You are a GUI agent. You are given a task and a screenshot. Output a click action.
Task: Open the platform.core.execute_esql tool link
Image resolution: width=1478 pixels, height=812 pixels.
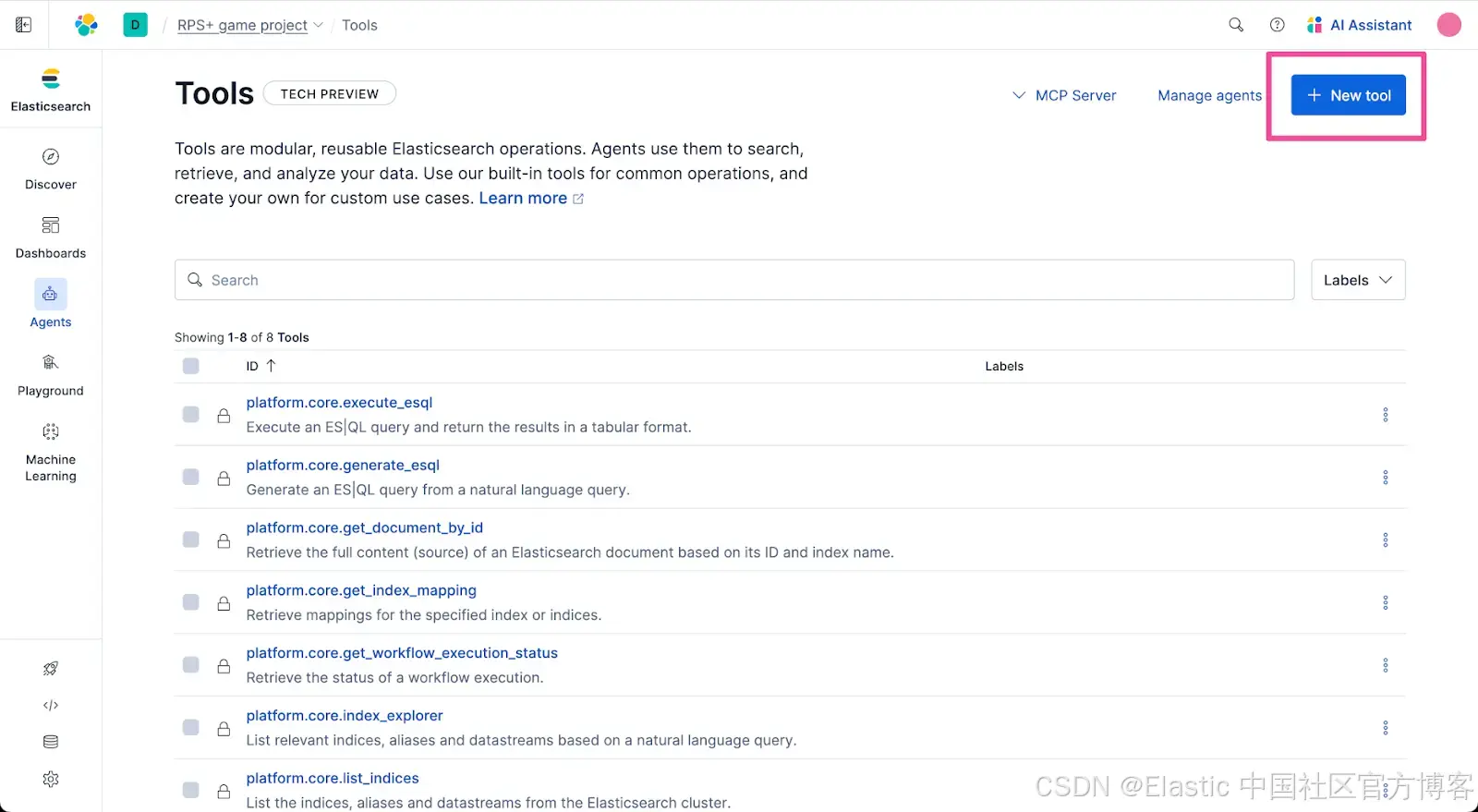pyautogui.click(x=339, y=403)
